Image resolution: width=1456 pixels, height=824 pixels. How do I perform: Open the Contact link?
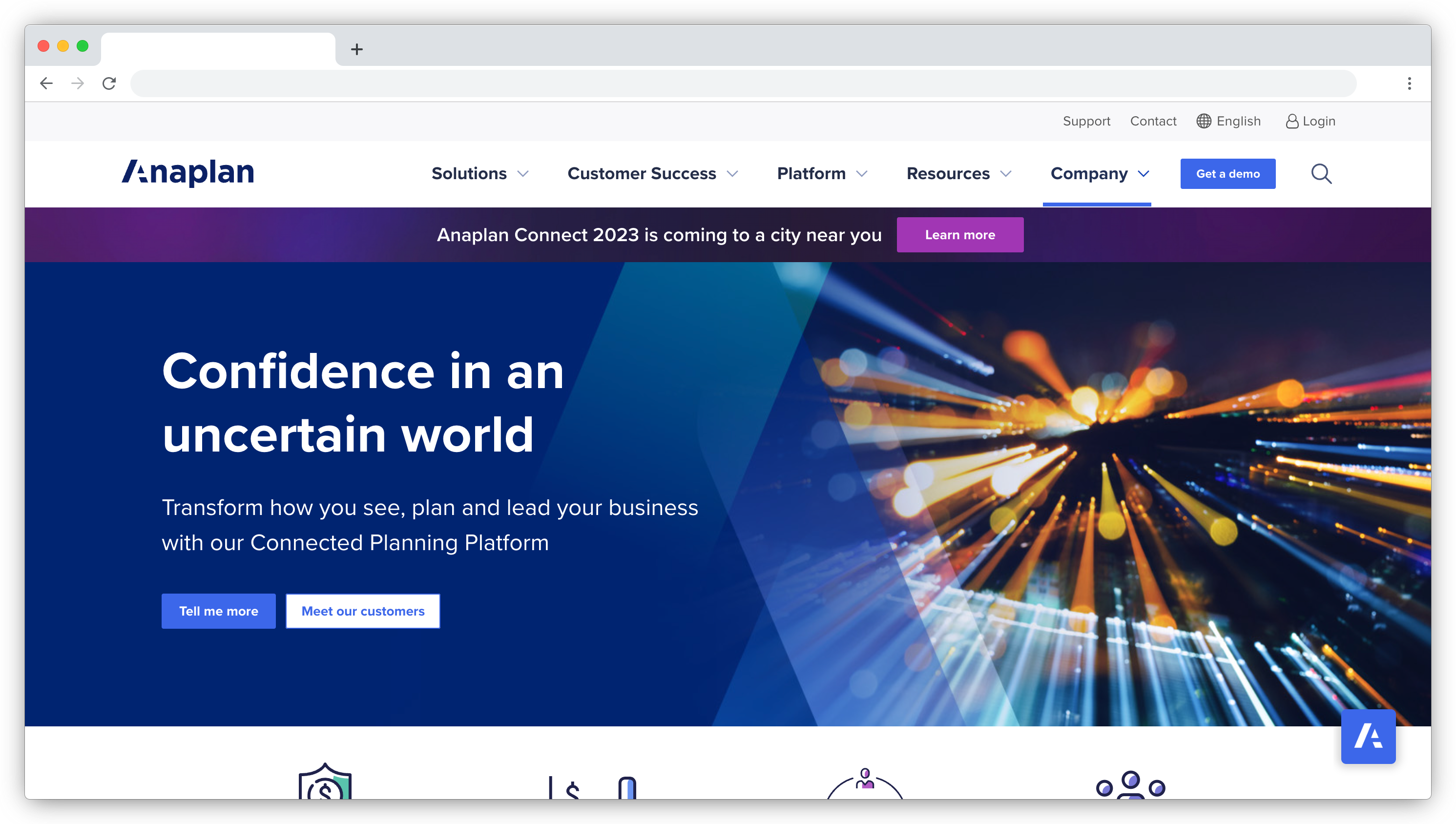click(x=1153, y=121)
